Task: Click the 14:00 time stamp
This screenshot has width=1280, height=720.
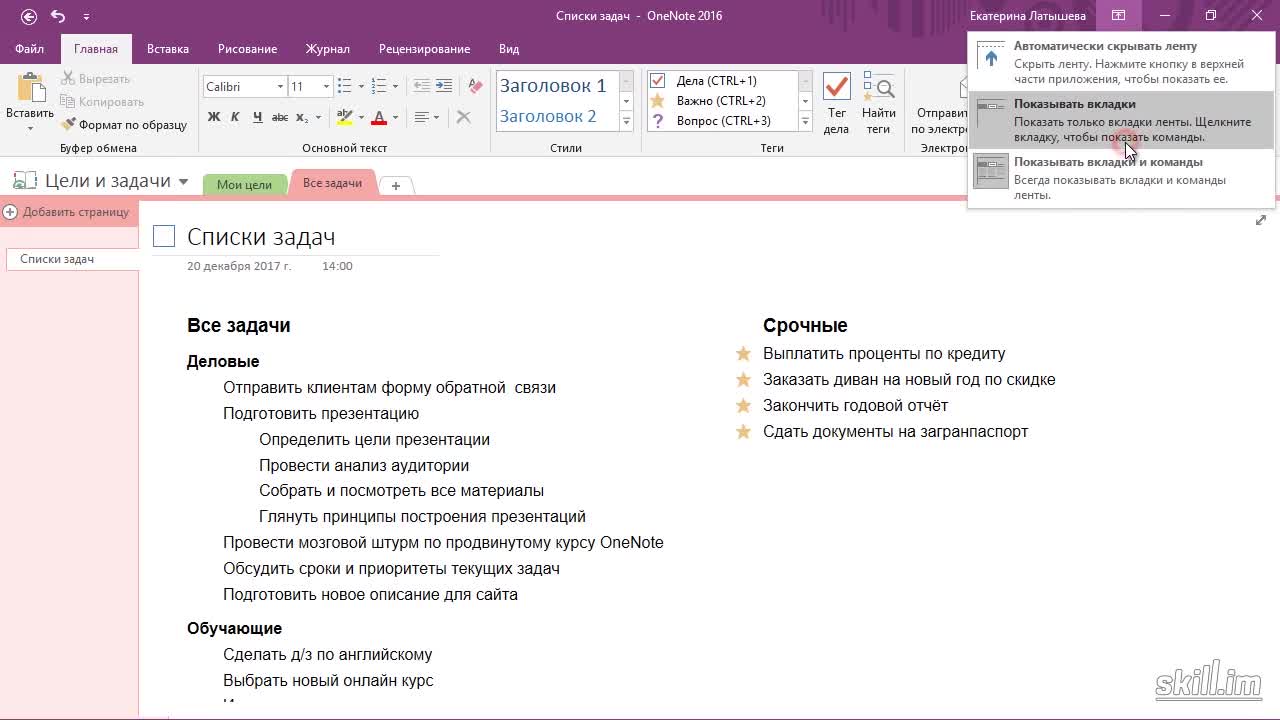Action: tap(337, 266)
